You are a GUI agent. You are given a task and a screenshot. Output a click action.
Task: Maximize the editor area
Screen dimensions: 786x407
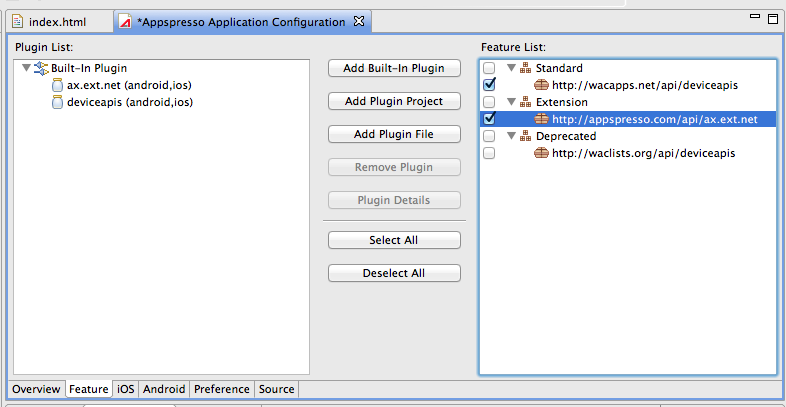[772, 19]
